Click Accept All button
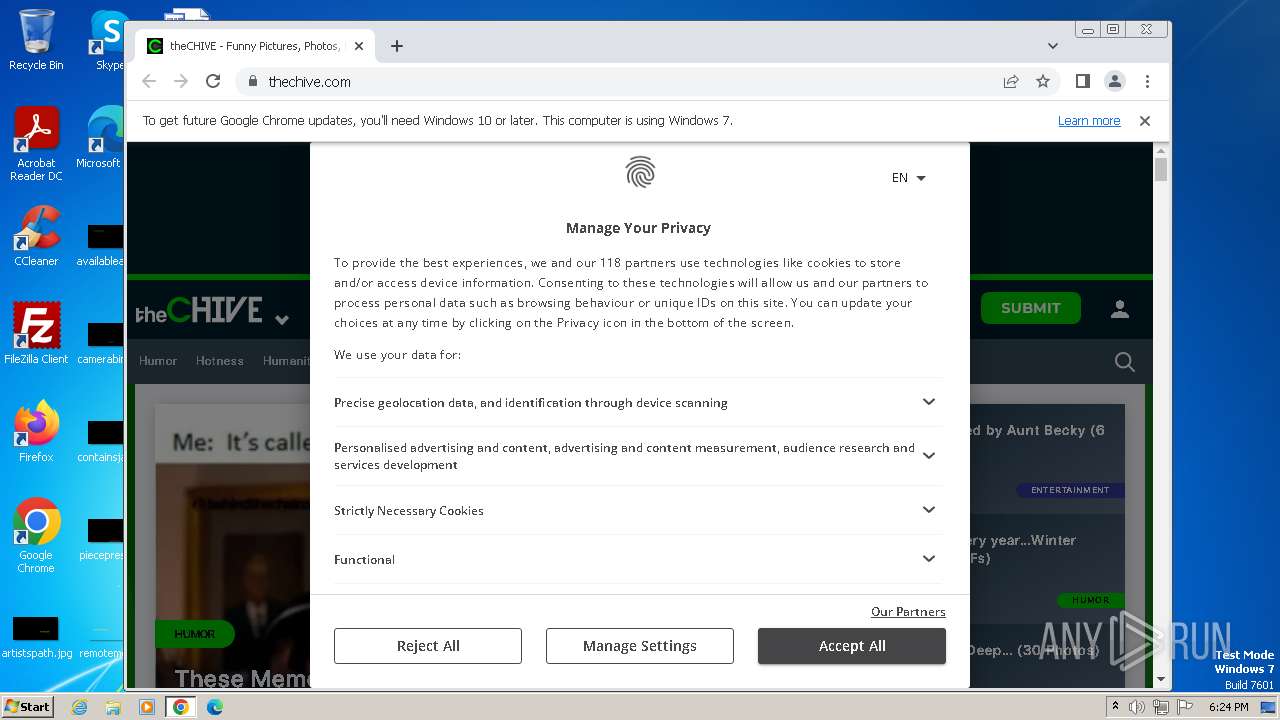1280x720 pixels. (x=852, y=646)
